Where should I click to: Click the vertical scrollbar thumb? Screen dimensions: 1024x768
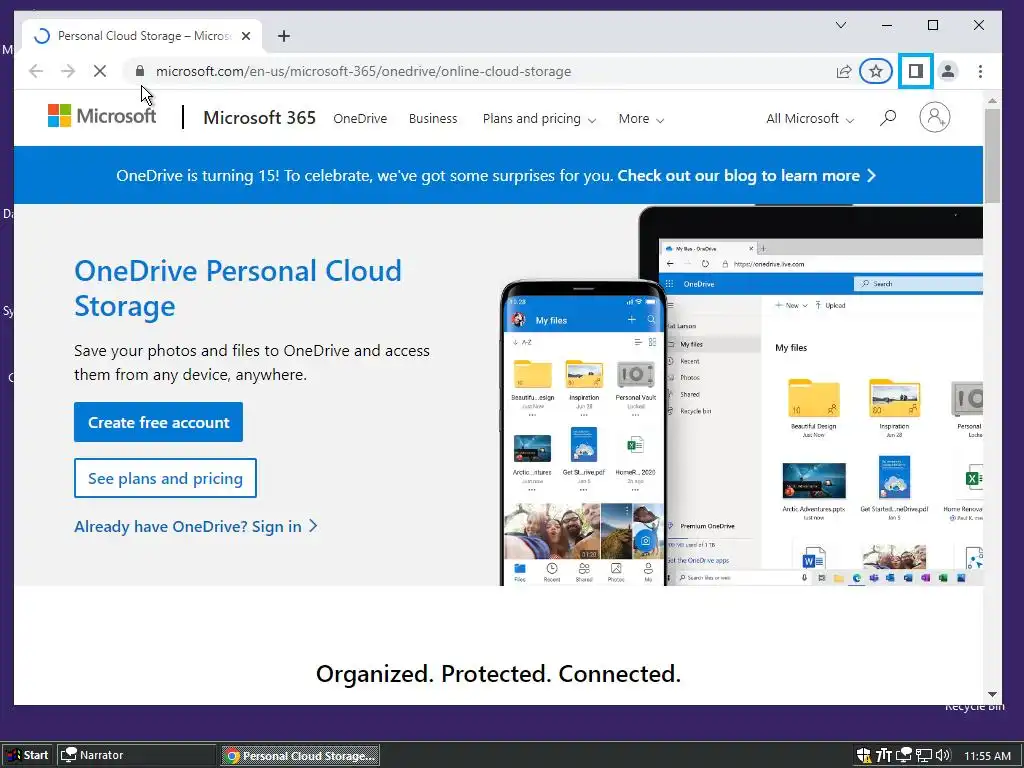point(992,155)
